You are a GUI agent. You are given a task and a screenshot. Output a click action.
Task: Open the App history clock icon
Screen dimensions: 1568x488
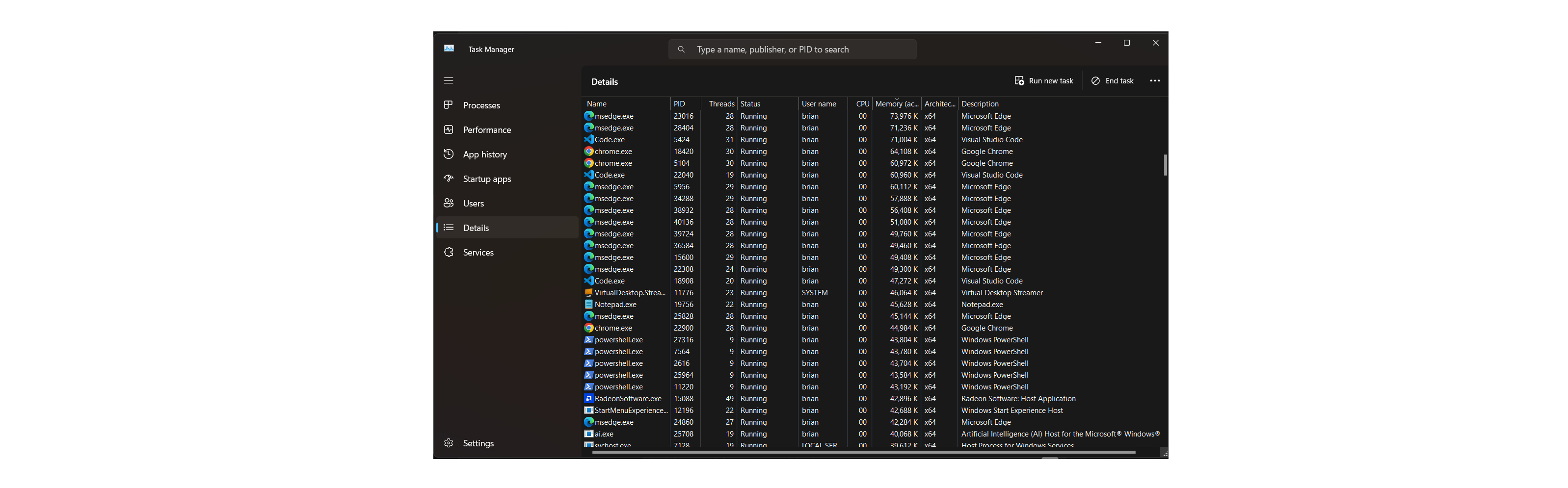click(449, 154)
